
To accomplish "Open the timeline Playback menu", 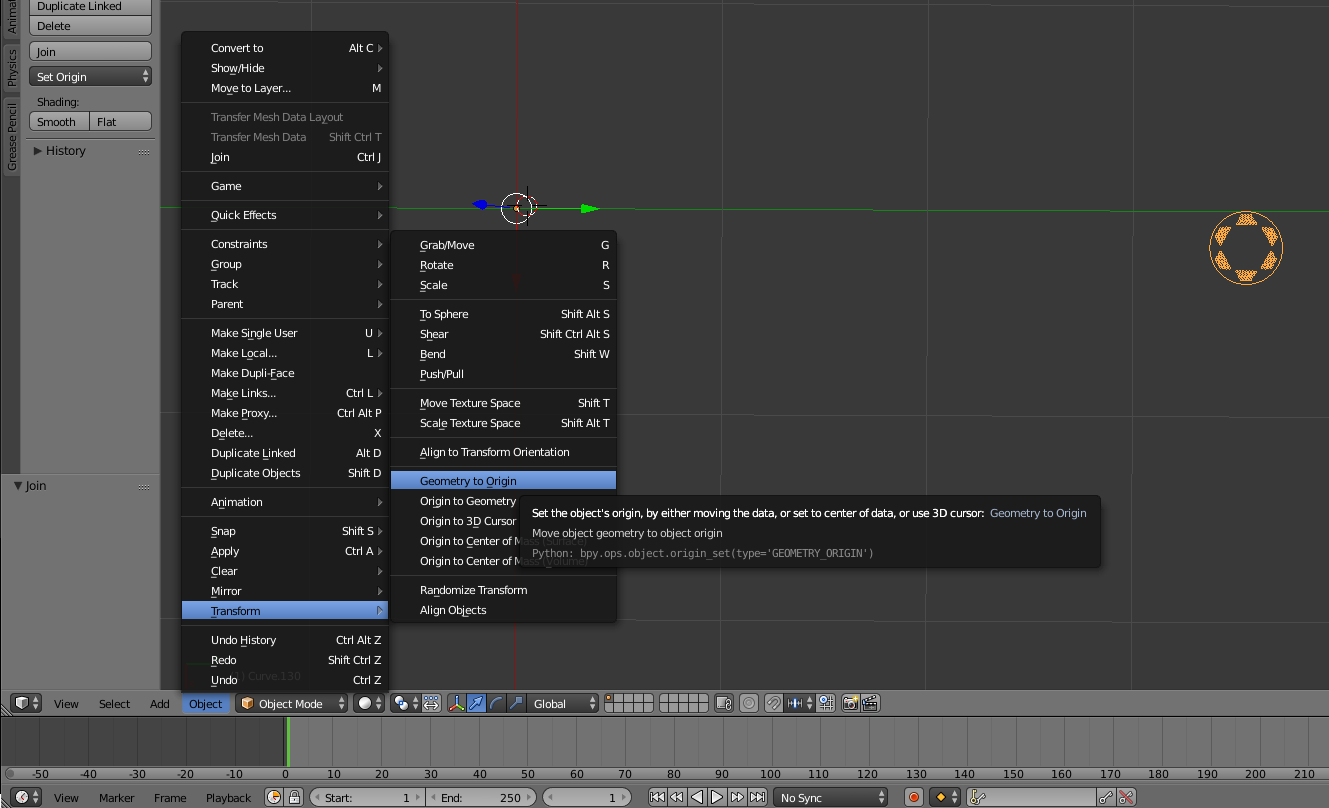I will click(x=228, y=797).
